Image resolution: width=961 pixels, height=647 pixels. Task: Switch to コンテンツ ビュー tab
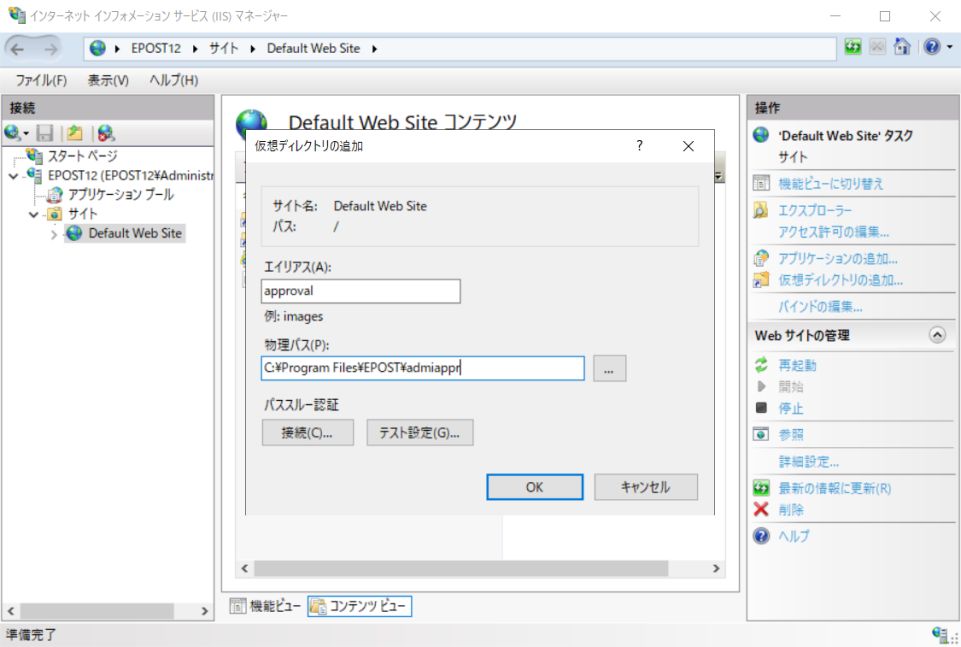tap(359, 607)
